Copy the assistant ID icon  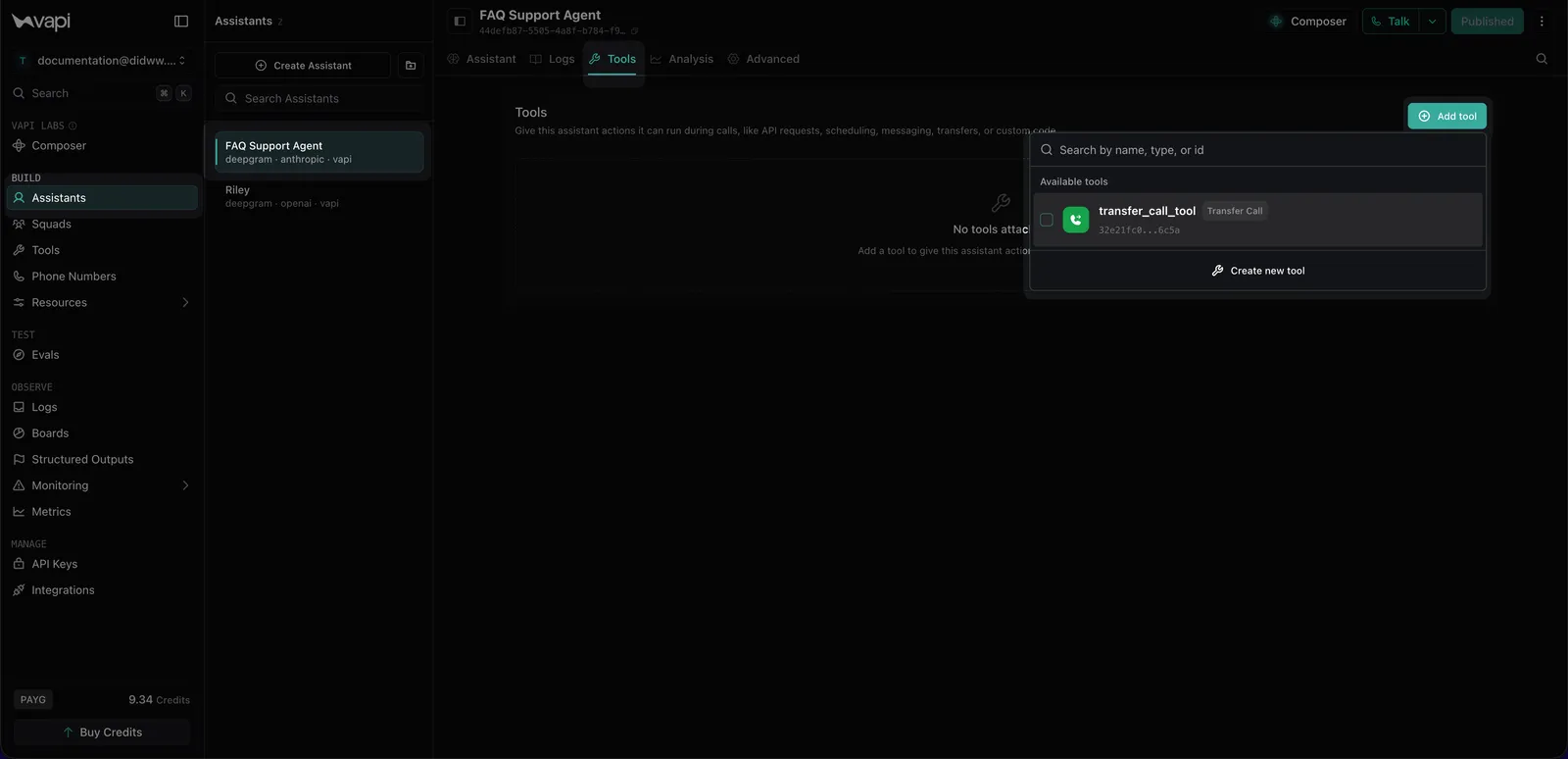coord(634,31)
